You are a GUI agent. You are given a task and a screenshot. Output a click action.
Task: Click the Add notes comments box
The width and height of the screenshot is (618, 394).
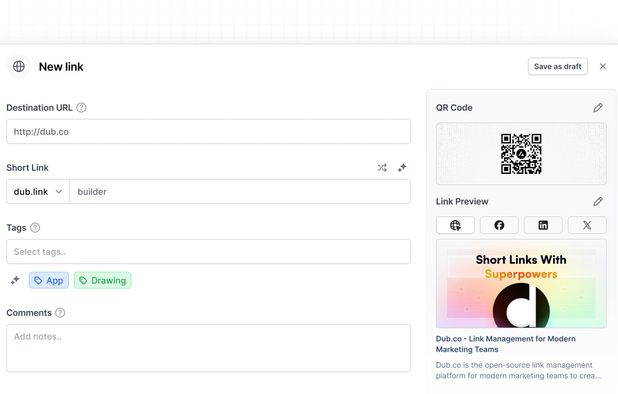(x=208, y=348)
